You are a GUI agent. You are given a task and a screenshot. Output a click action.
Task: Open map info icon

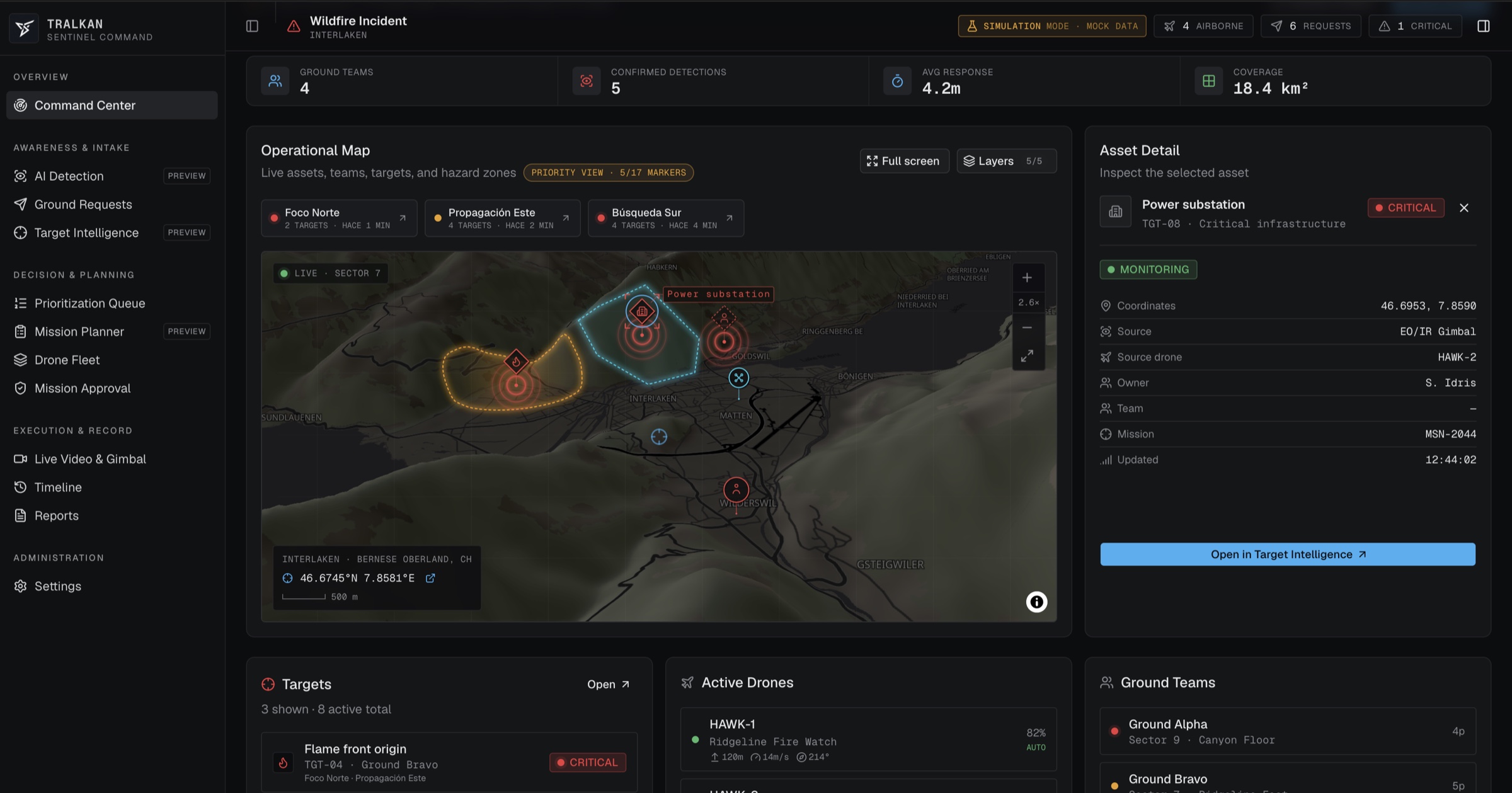[x=1036, y=602]
